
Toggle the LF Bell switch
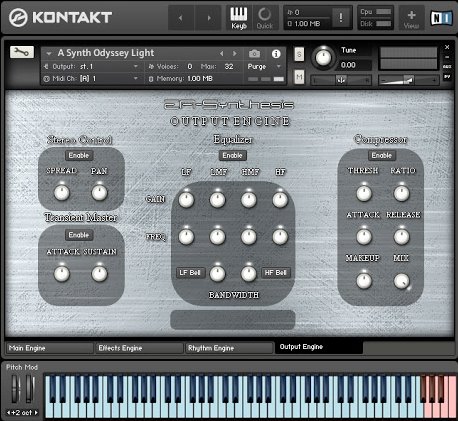tap(190, 273)
